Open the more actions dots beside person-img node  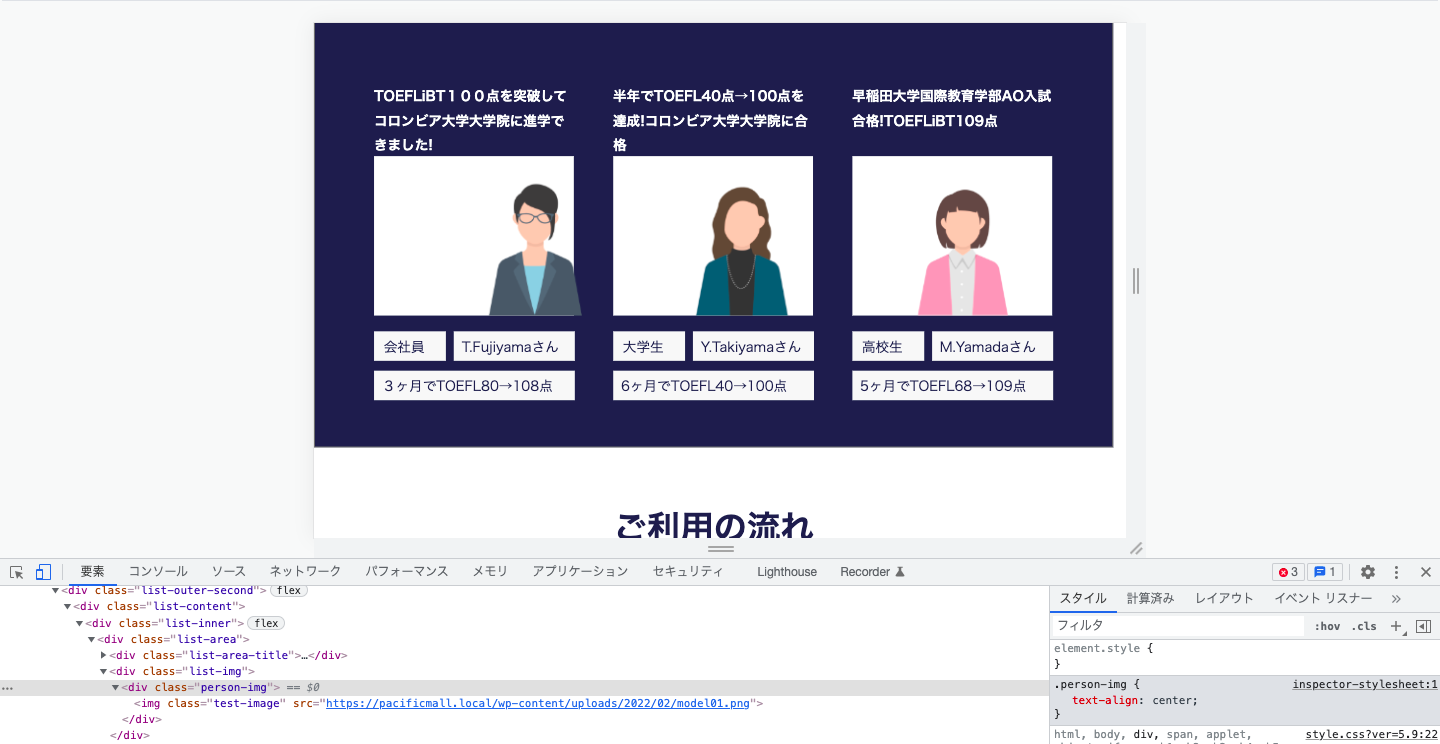(7, 687)
